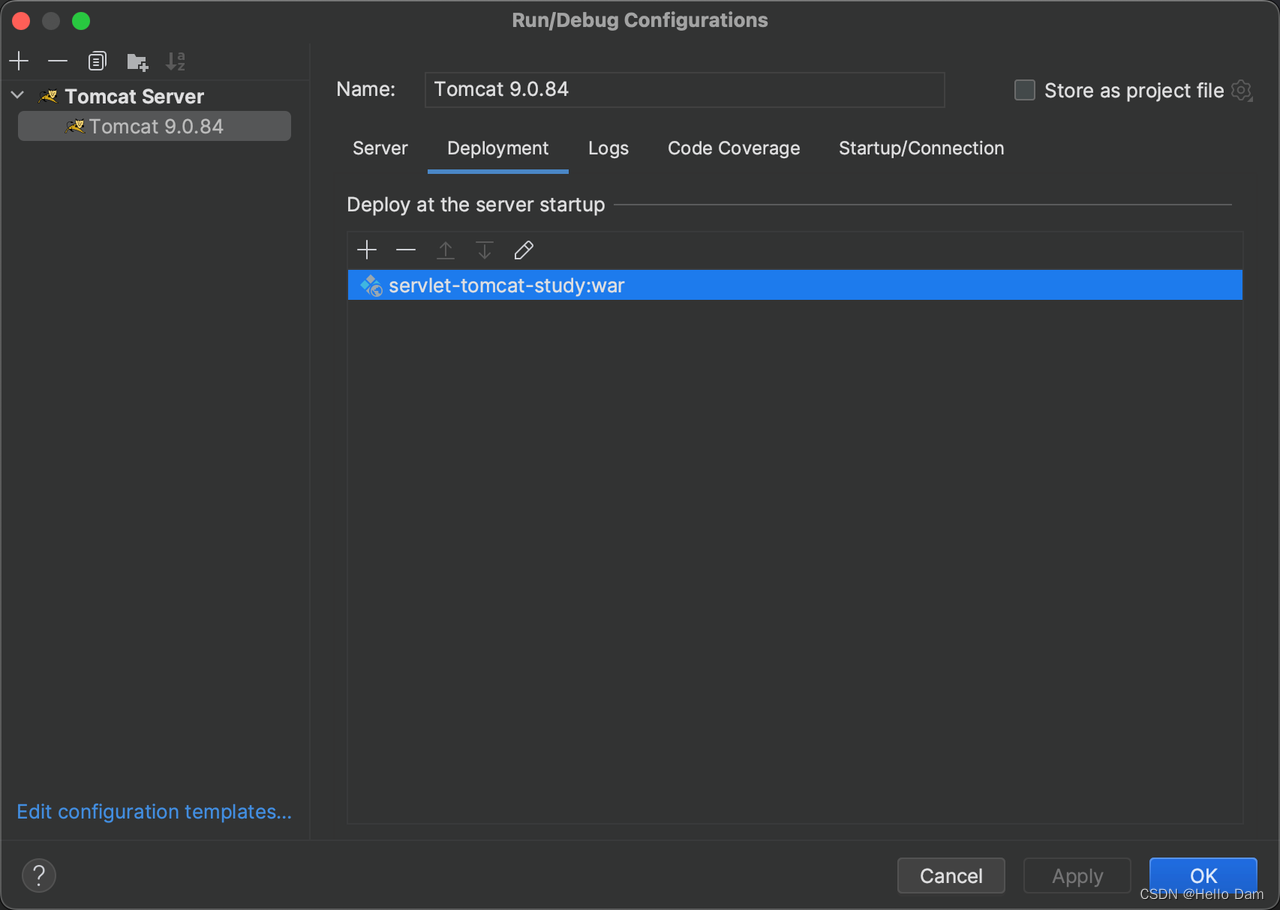Move deployment artifact up
Screen dimensions: 1280x910
pyautogui.click(x=445, y=250)
